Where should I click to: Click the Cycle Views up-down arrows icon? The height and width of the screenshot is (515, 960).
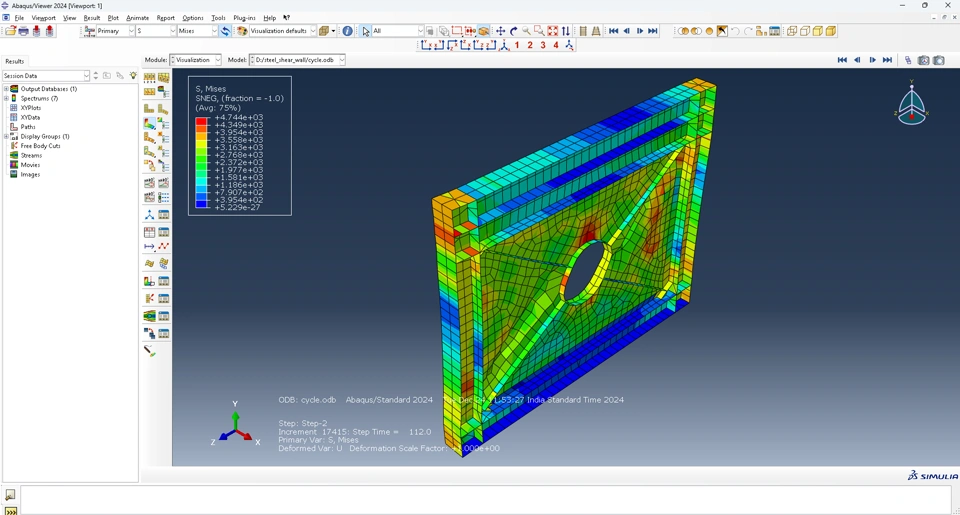coord(566,31)
